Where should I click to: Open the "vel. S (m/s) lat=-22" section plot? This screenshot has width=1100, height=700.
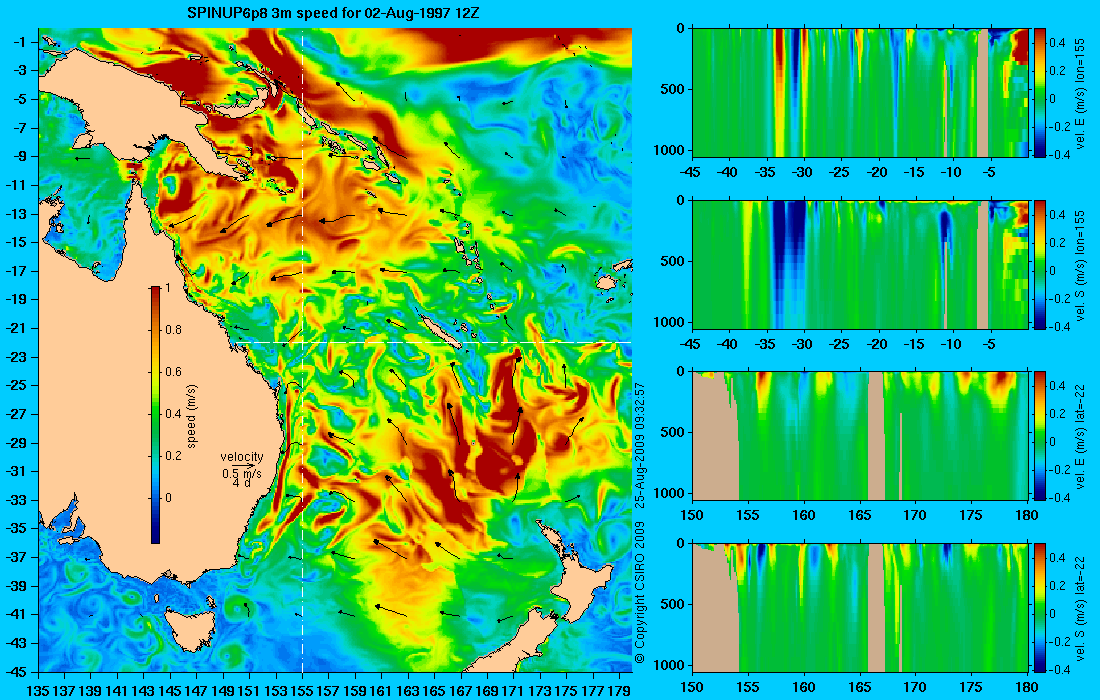click(860, 607)
